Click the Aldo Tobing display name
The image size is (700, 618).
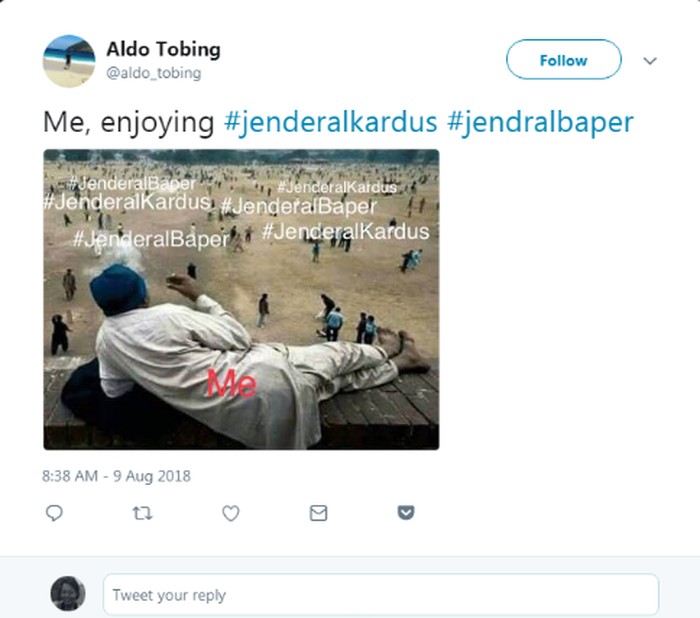163,49
